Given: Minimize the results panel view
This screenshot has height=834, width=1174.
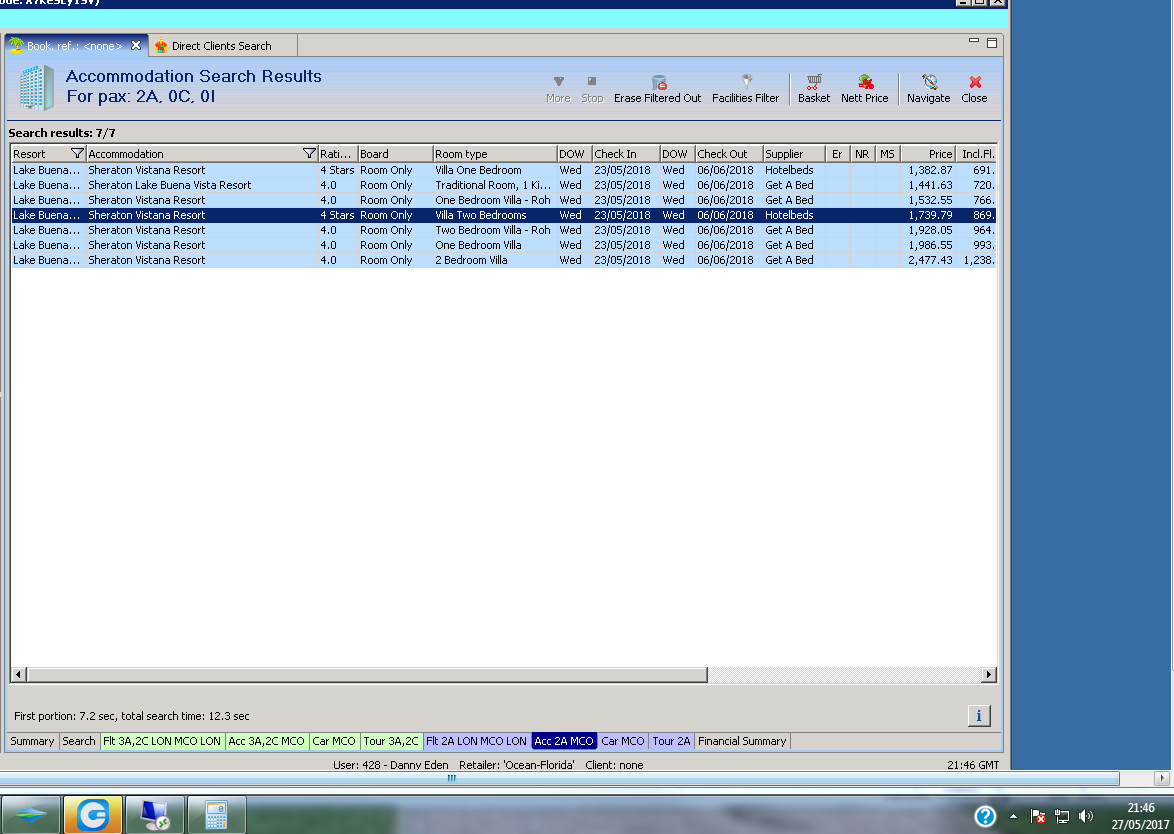Looking at the screenshot, I should [x=973, y=41].
